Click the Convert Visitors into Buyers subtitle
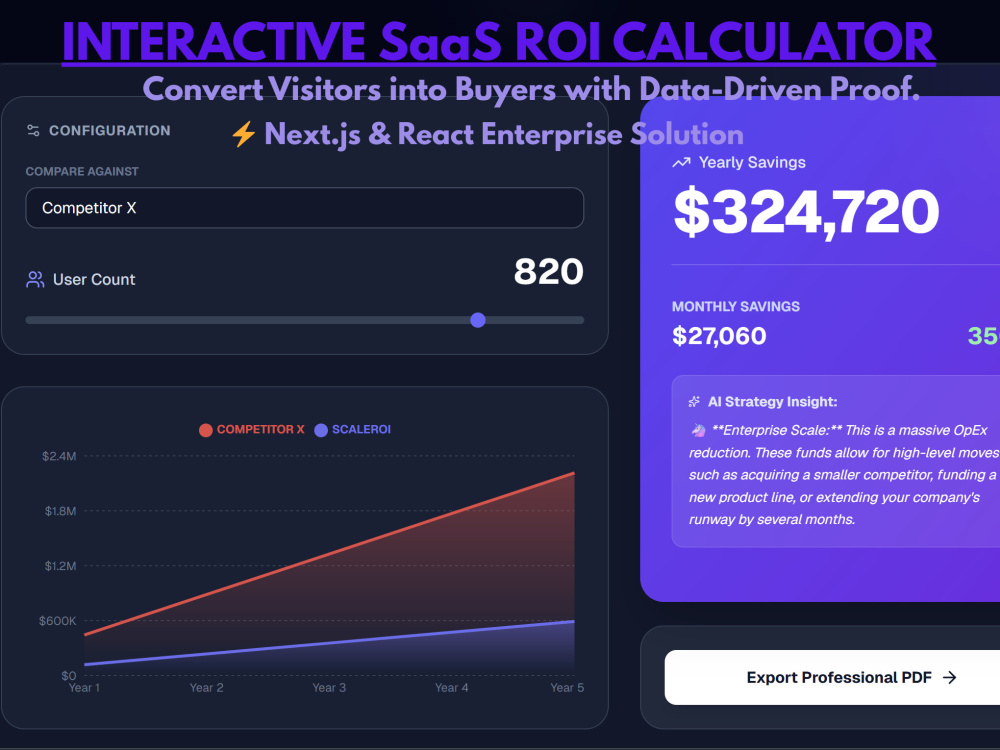The image size is (1000, 750). [531, 89]
